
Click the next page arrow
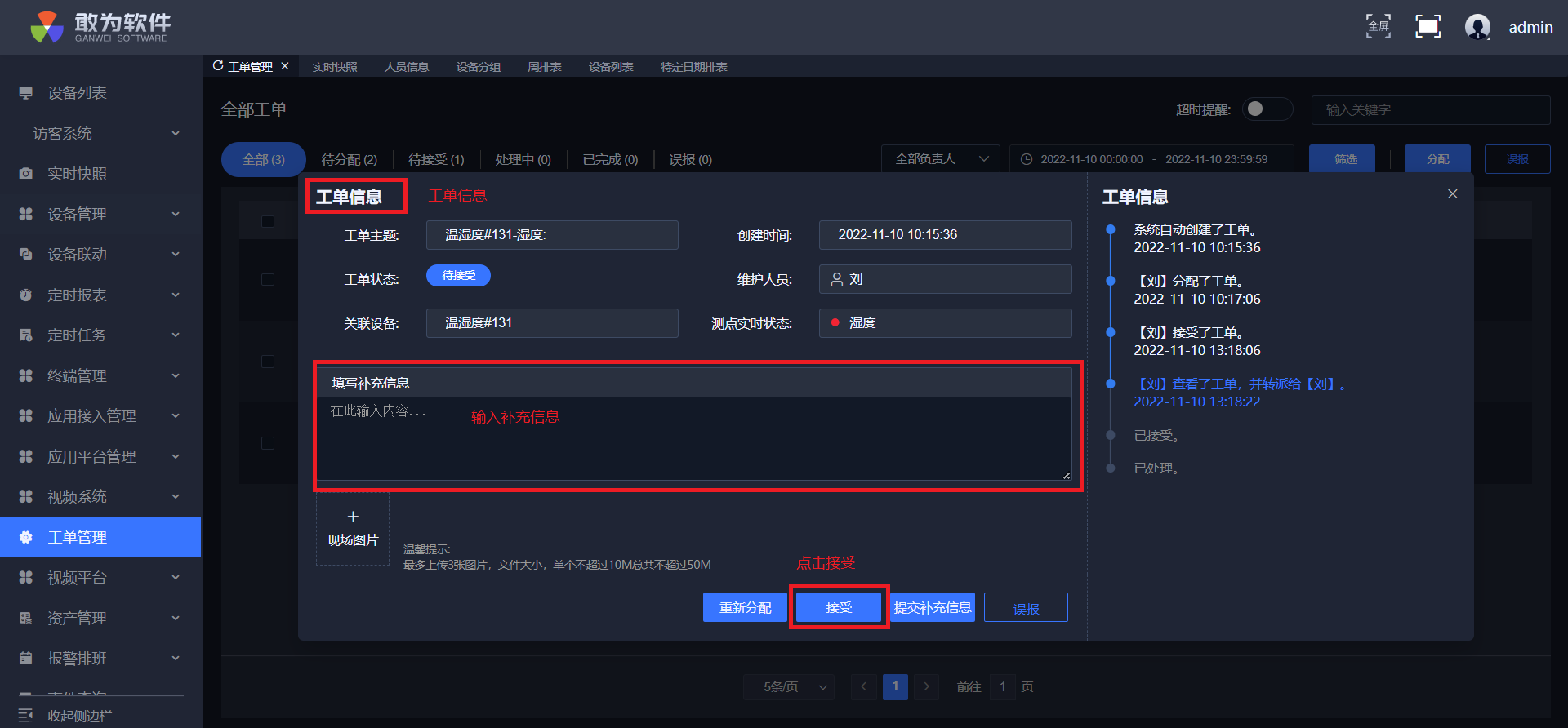tap(926, 687)
